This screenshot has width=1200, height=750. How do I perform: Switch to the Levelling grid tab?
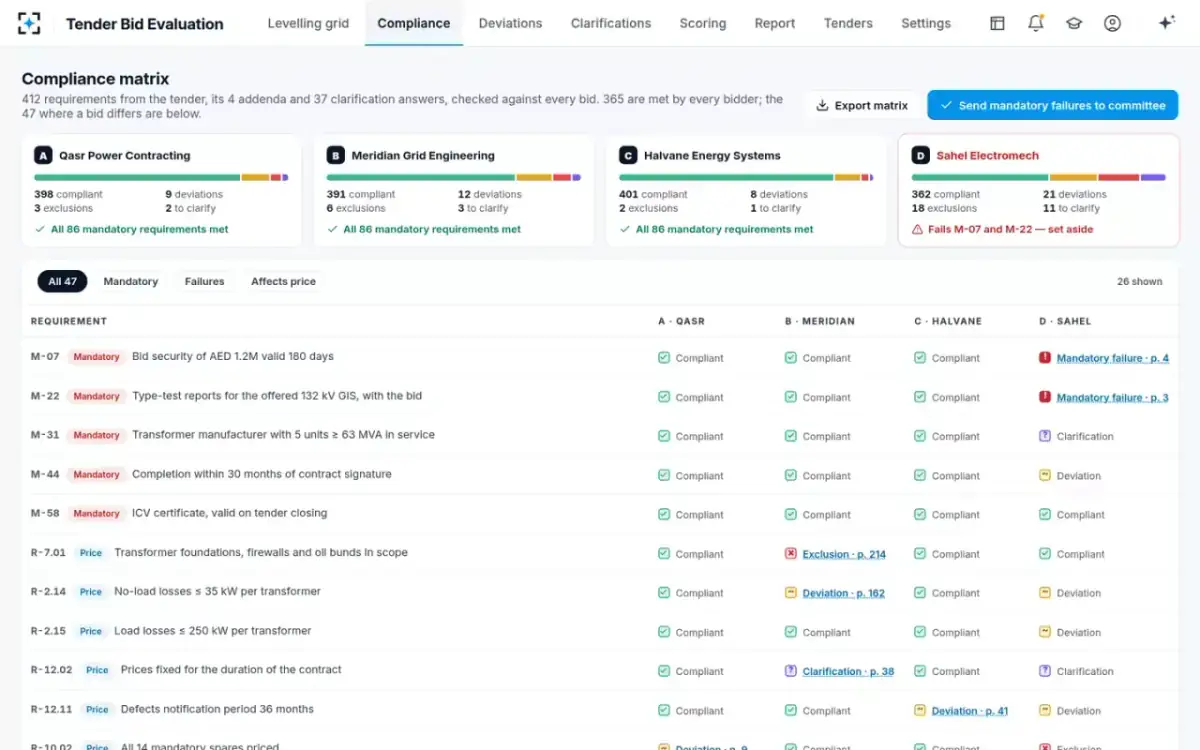[308, 23]
